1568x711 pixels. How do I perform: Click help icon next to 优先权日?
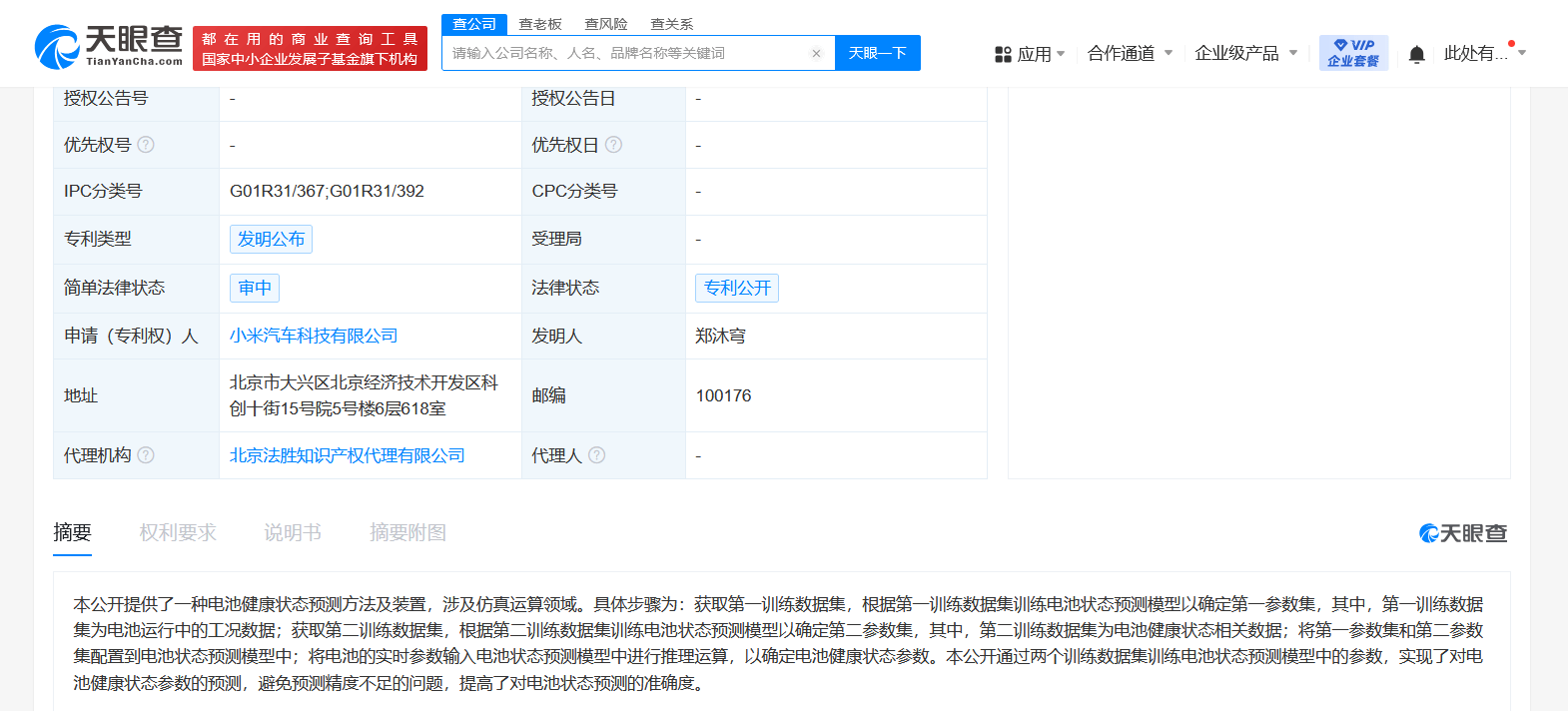(613, 145)
